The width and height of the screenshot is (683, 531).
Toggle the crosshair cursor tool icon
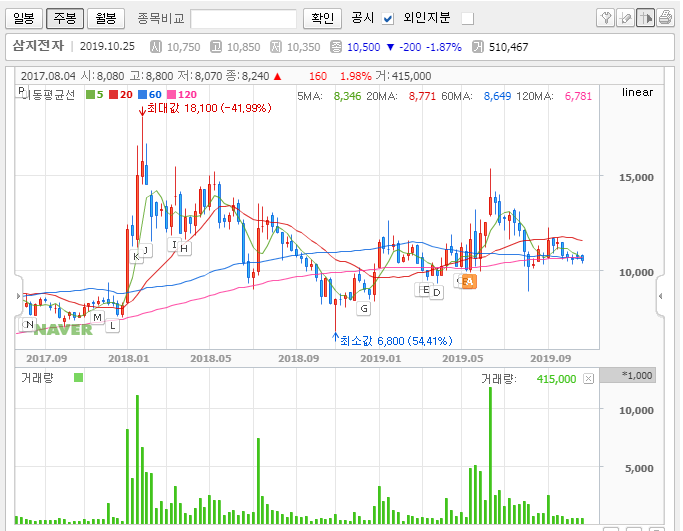click(646, 18)
